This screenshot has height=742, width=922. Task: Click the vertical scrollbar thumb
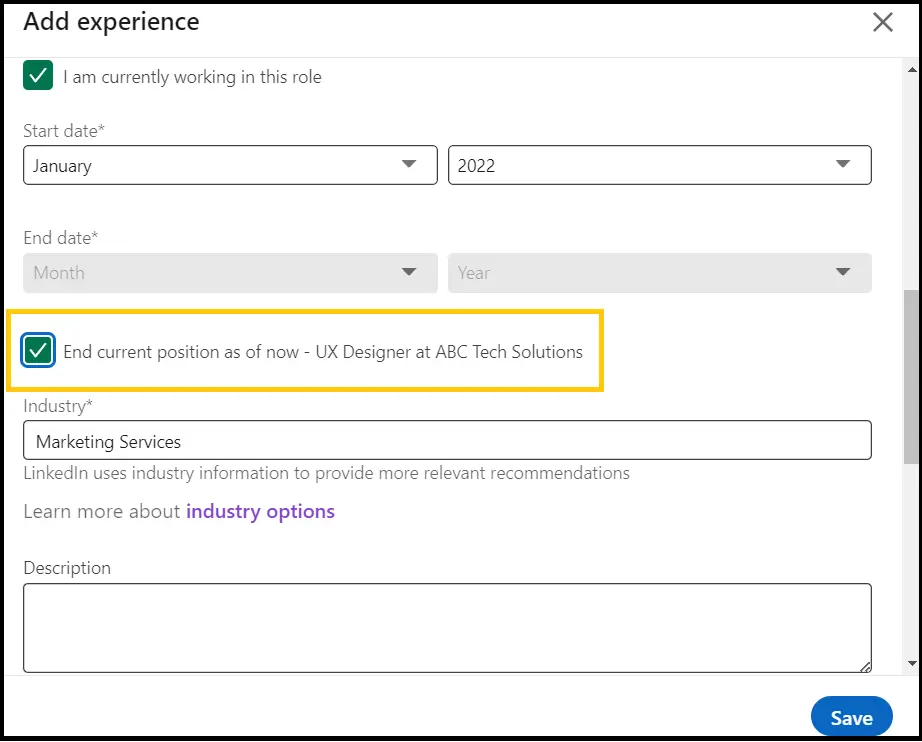[911, 375]
